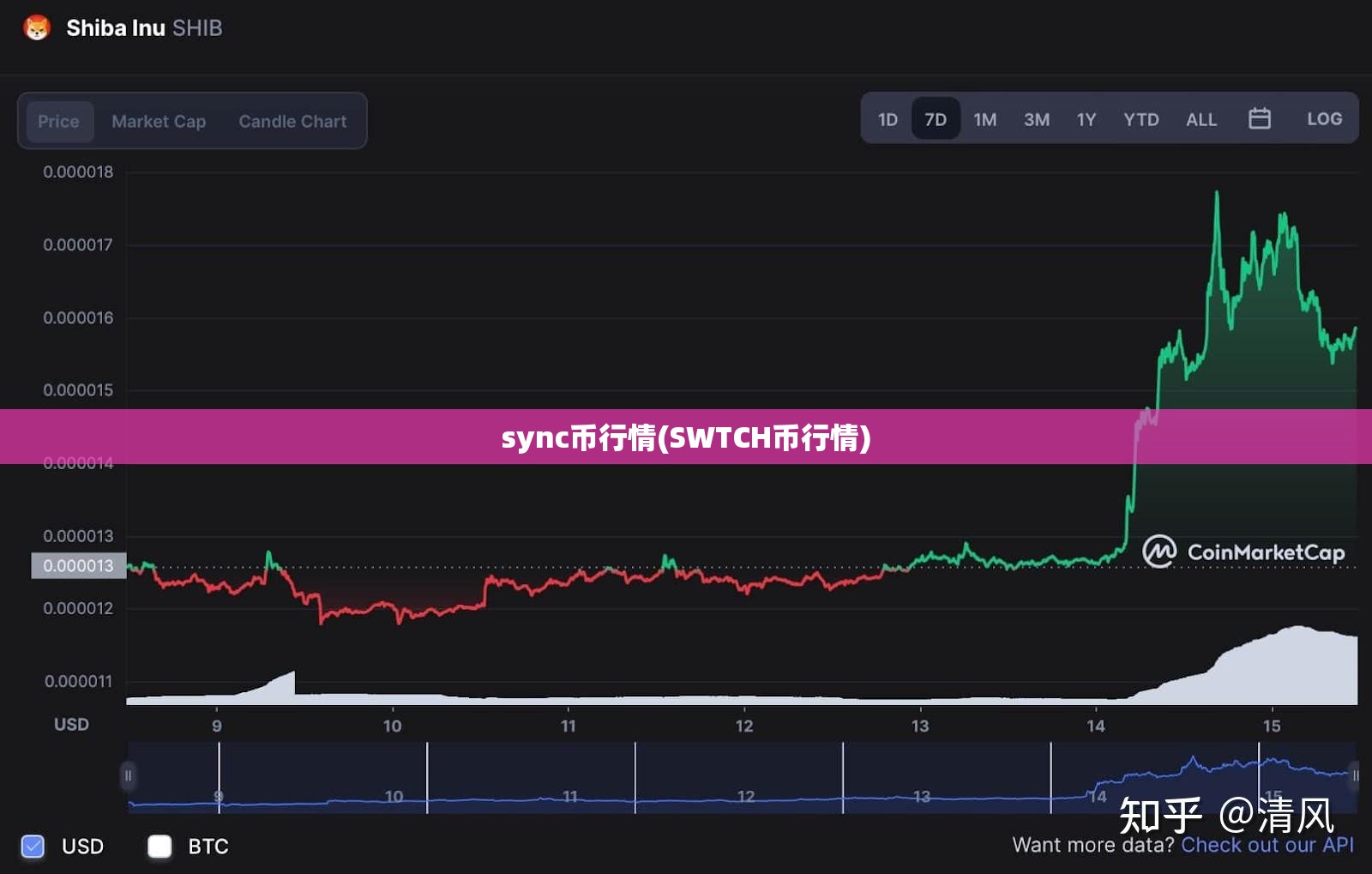Image resolution: width=1372 pixels, height=874 pixels.
Task: Select the YTD time range
Action: 1140,119
